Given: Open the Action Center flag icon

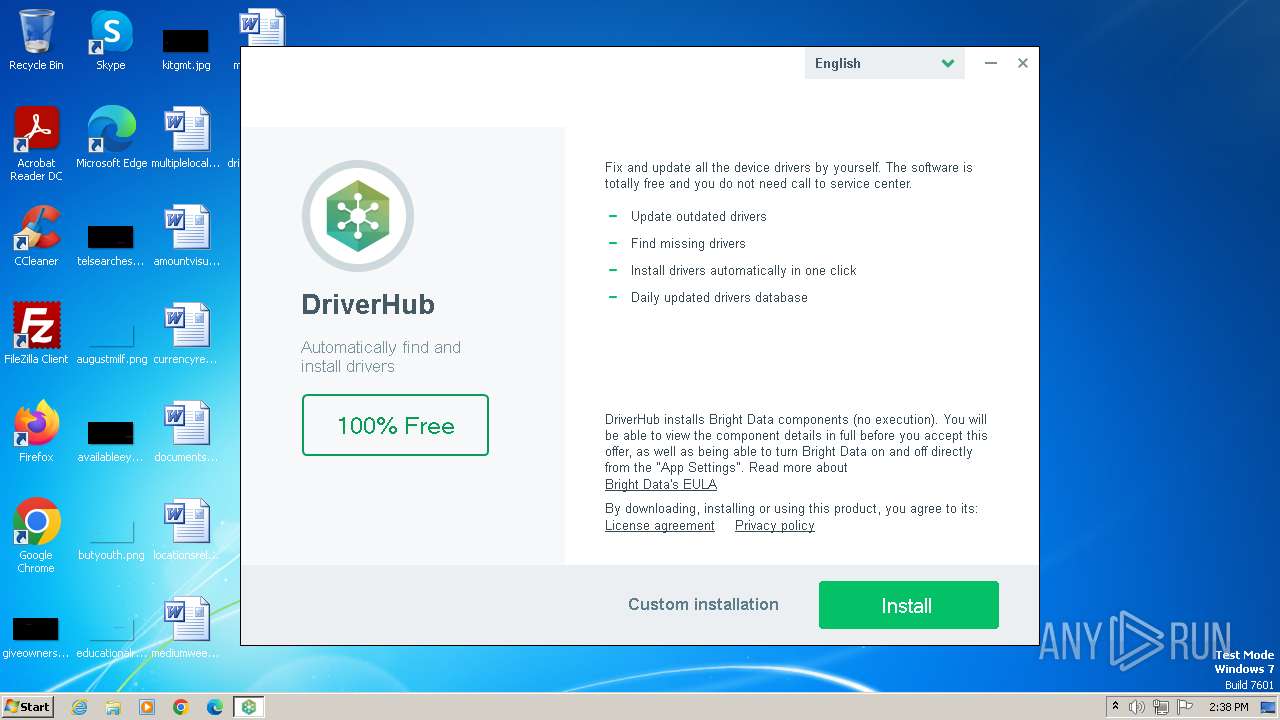Looking at the screenshot, I should pos(1185,707).
